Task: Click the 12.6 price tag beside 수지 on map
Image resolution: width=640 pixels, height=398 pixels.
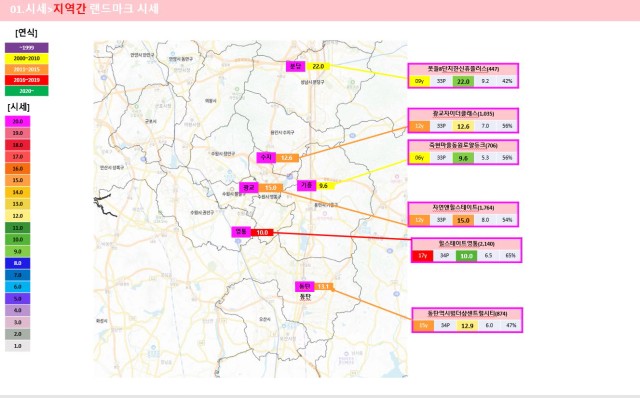Action: tap(287, 158)
